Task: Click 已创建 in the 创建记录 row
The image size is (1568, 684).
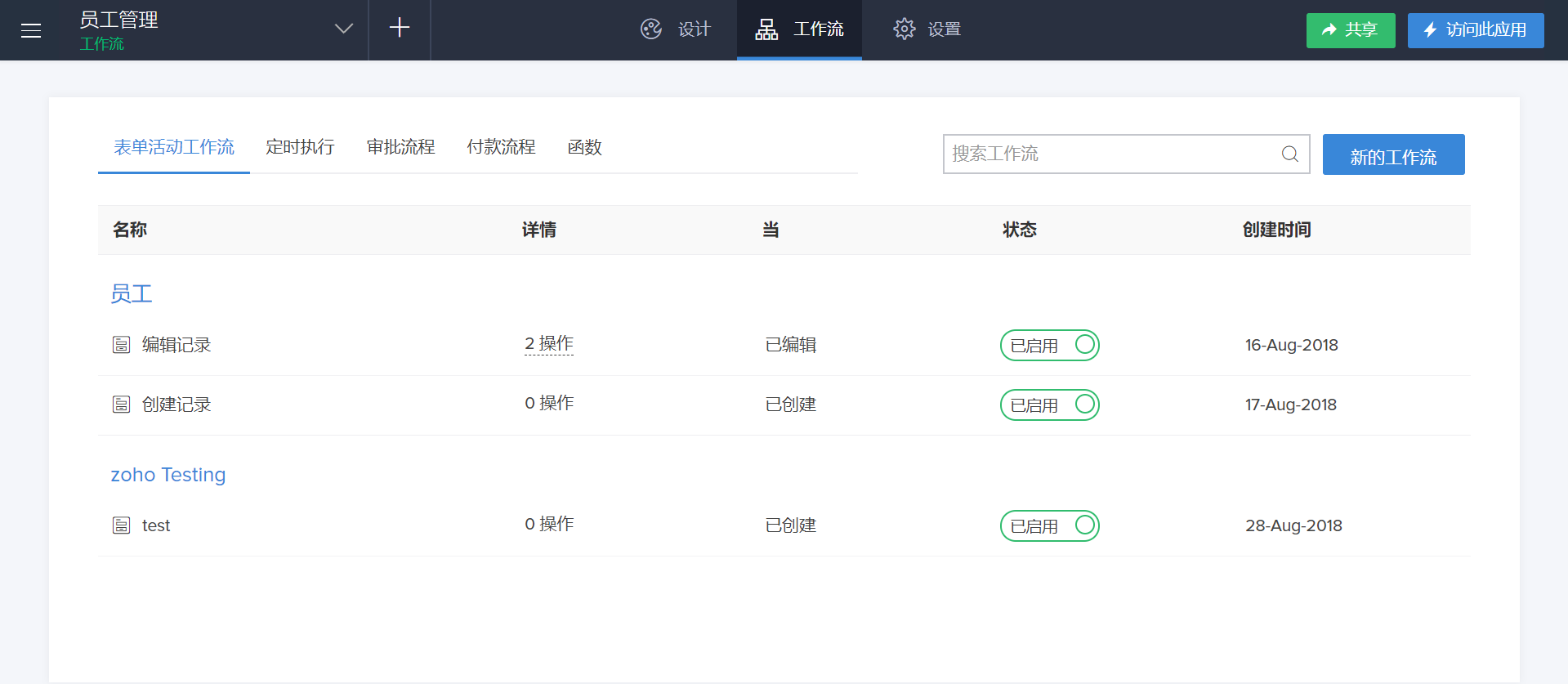Action: pyautogui.click(x=791, y=405)
